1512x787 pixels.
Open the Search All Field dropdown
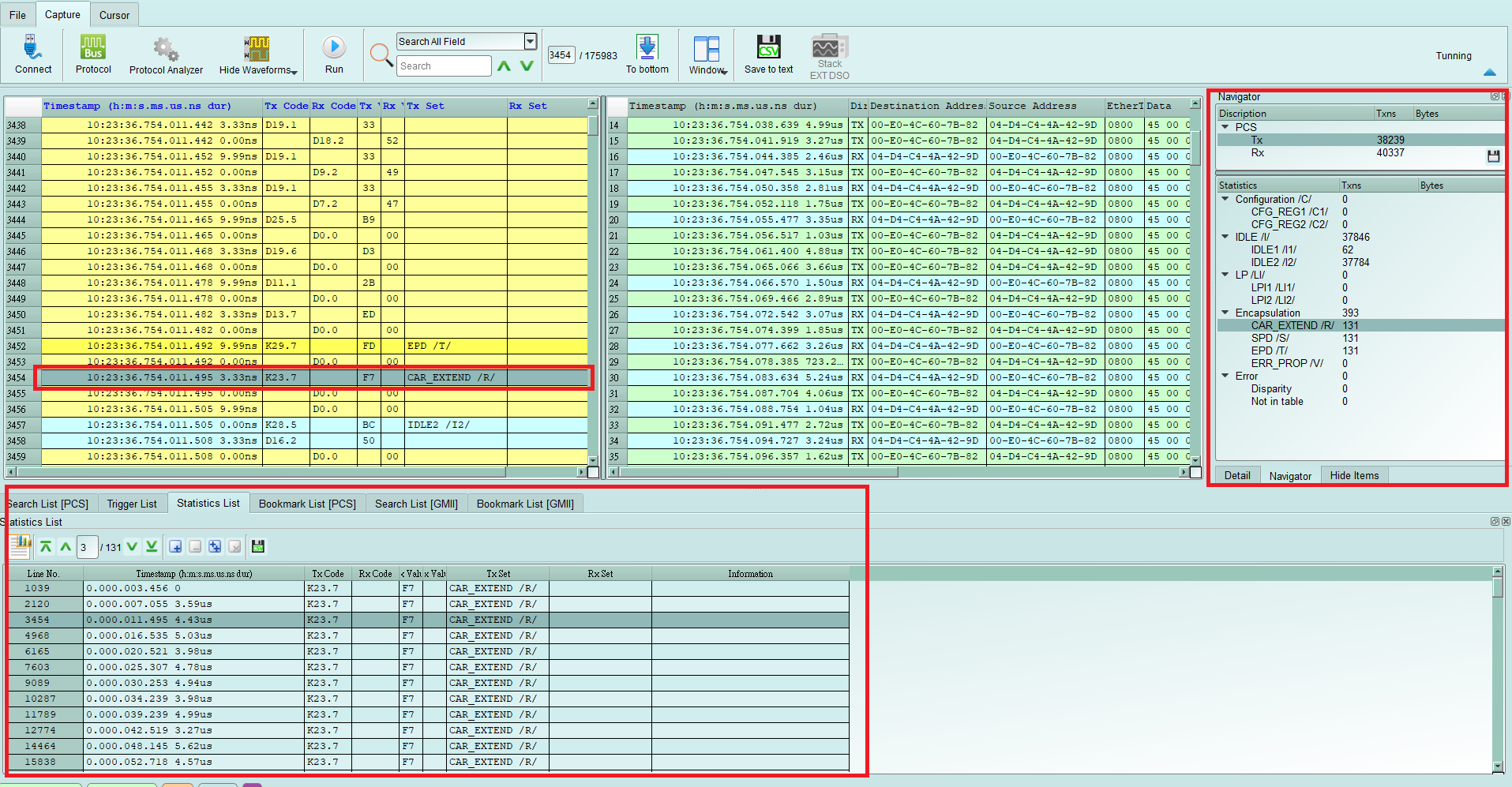pyautogui.click(x=531, y=41)
